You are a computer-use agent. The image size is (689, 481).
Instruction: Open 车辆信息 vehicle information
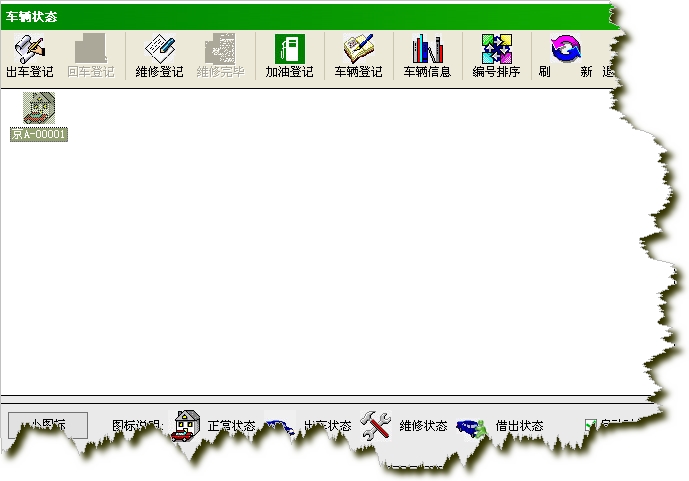click(427, 56)
